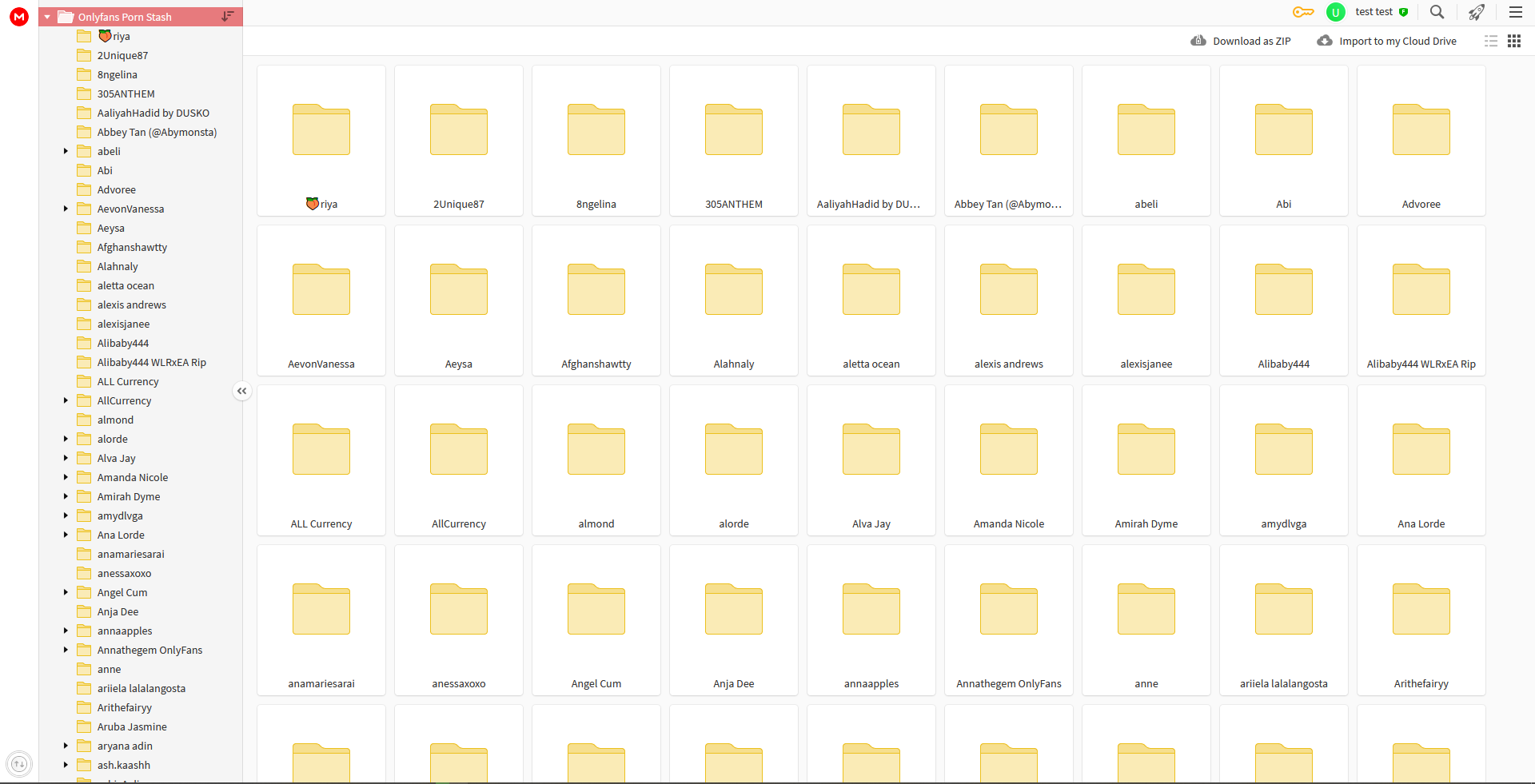This screenshot has width=1535, height=784.
Task: Open the transfers icon at bottom left
Action: (x=19, y=764)
